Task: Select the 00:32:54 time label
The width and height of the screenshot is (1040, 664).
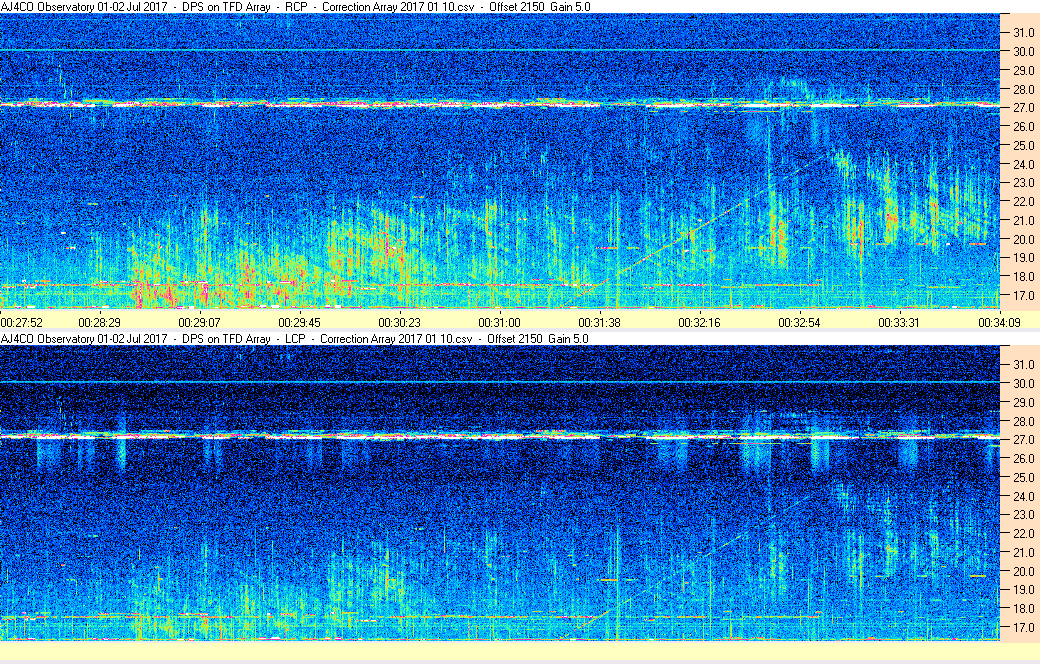Action: [x=799, y=323]
